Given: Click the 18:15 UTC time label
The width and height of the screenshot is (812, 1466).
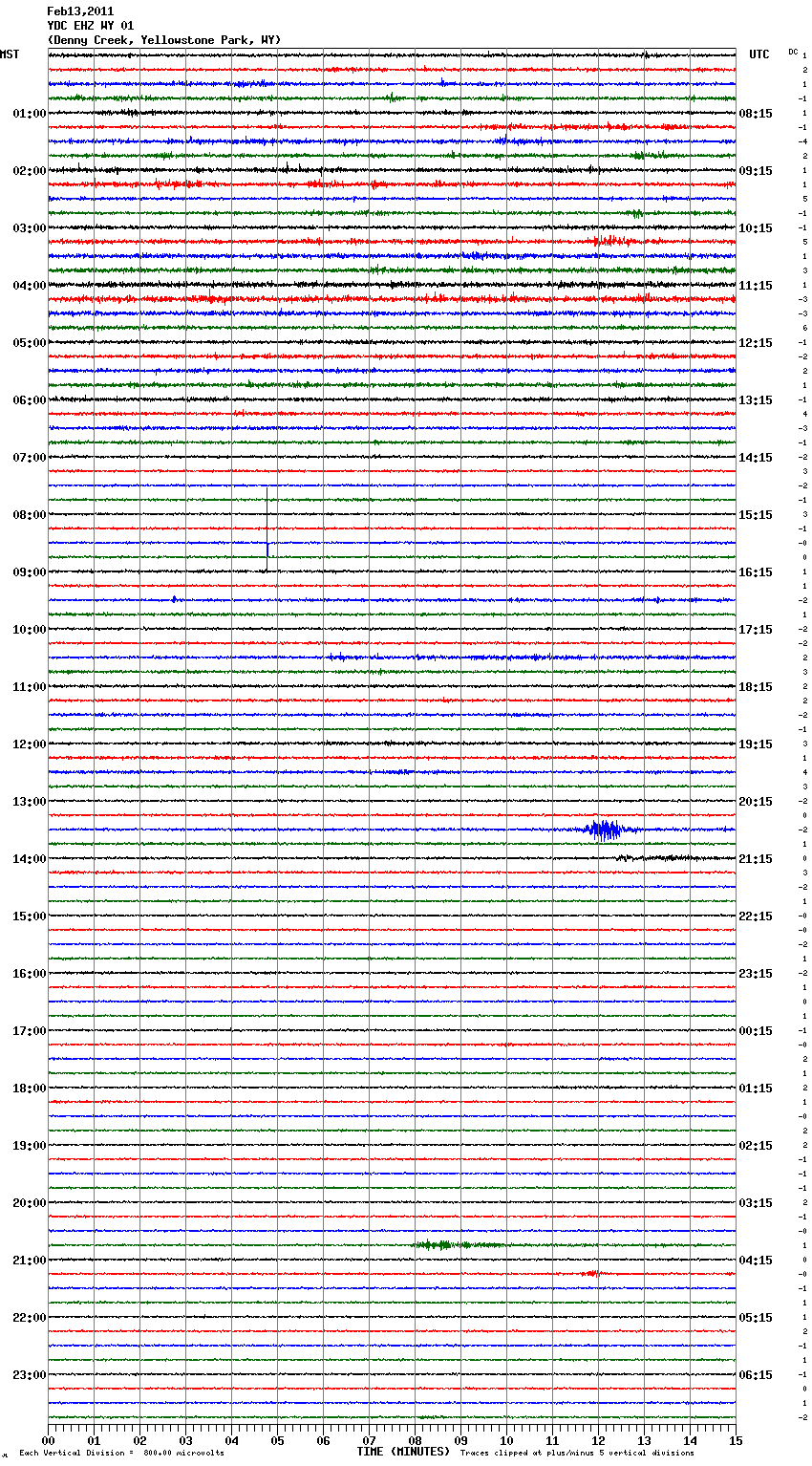Looking at the screenshot, I should pos(756,687).
